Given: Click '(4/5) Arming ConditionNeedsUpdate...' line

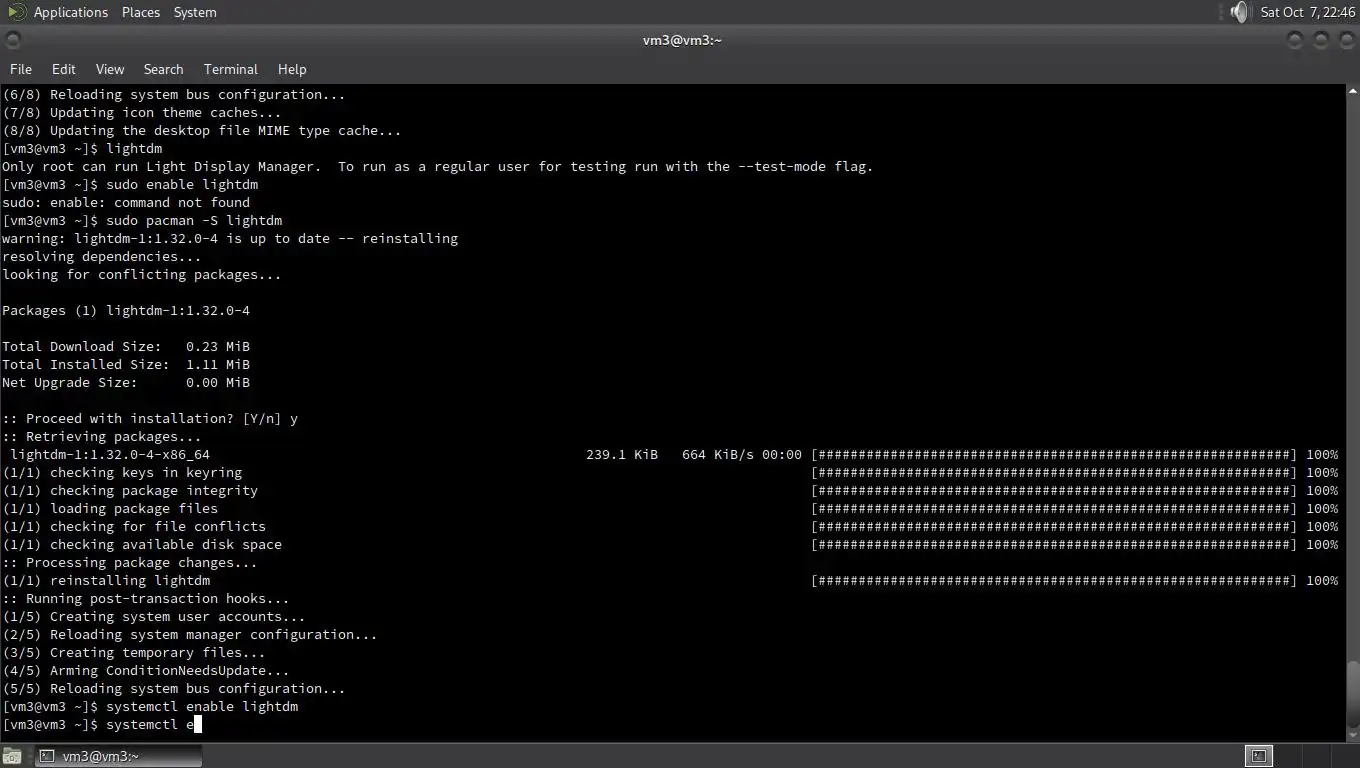Looking at the screenshot, I should coord(146,670).
